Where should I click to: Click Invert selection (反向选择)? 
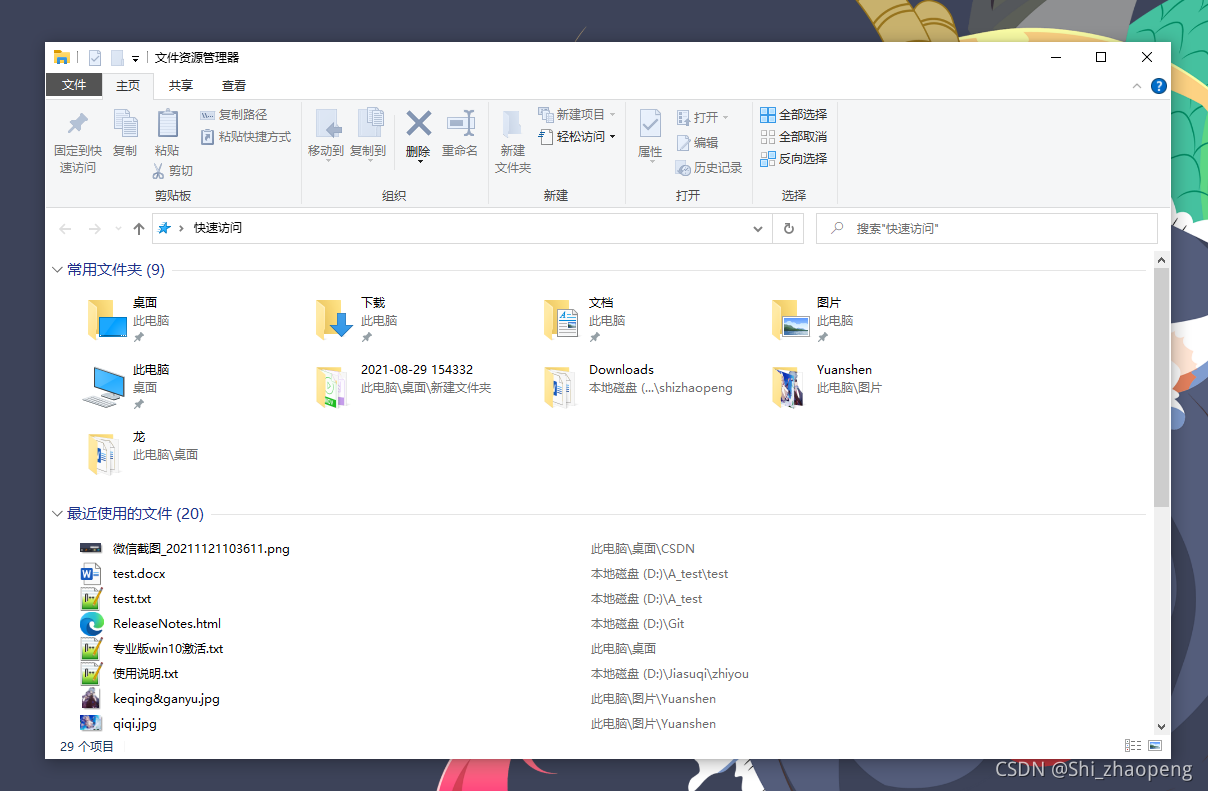(x=794, y=159)
